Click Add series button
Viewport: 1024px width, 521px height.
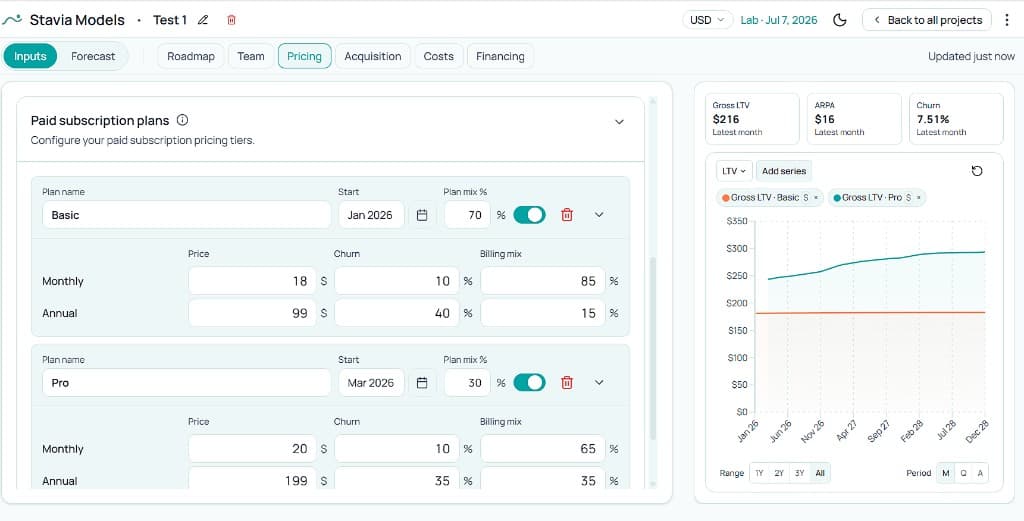[784, 171]
